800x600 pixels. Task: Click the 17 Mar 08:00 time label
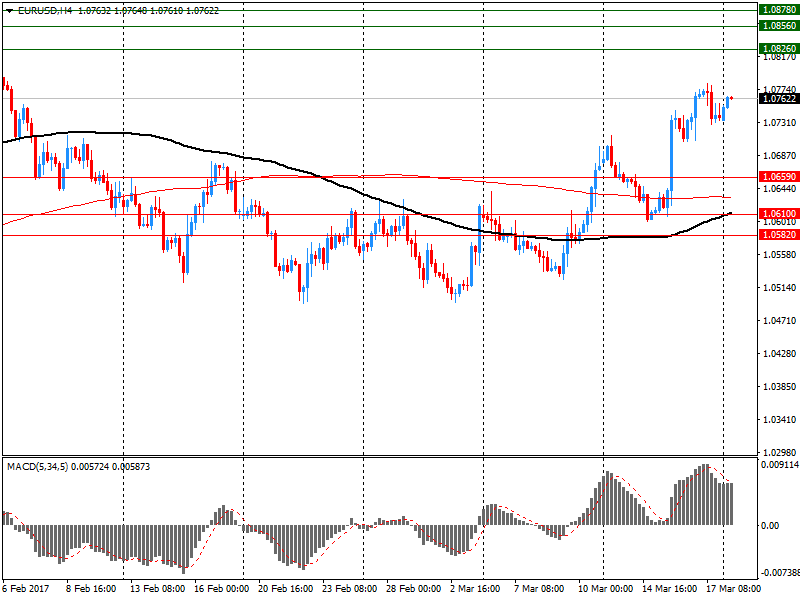pos(734,589)
